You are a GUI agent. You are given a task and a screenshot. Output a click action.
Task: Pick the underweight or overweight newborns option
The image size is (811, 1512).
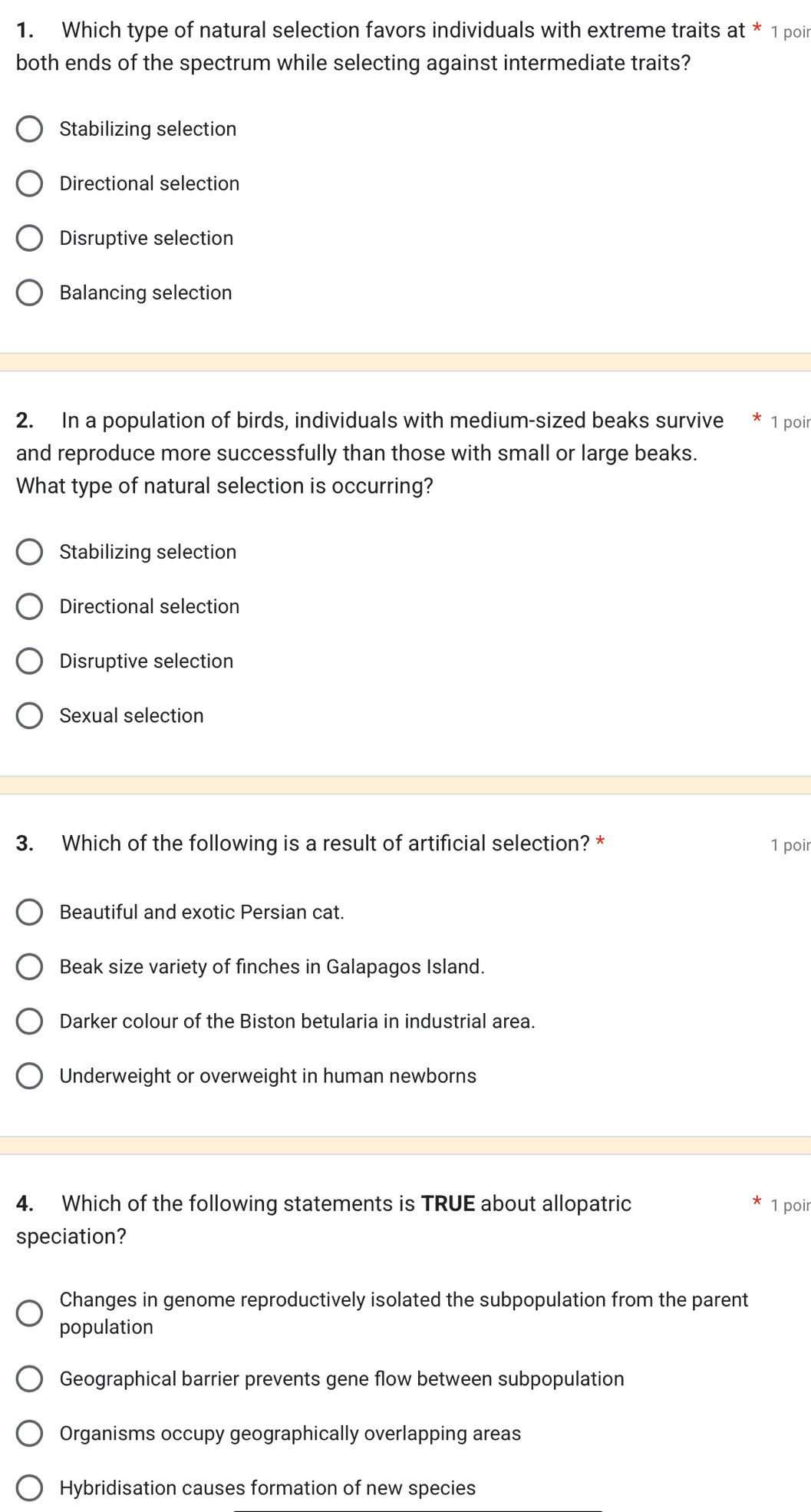(x=29, y=1076)
